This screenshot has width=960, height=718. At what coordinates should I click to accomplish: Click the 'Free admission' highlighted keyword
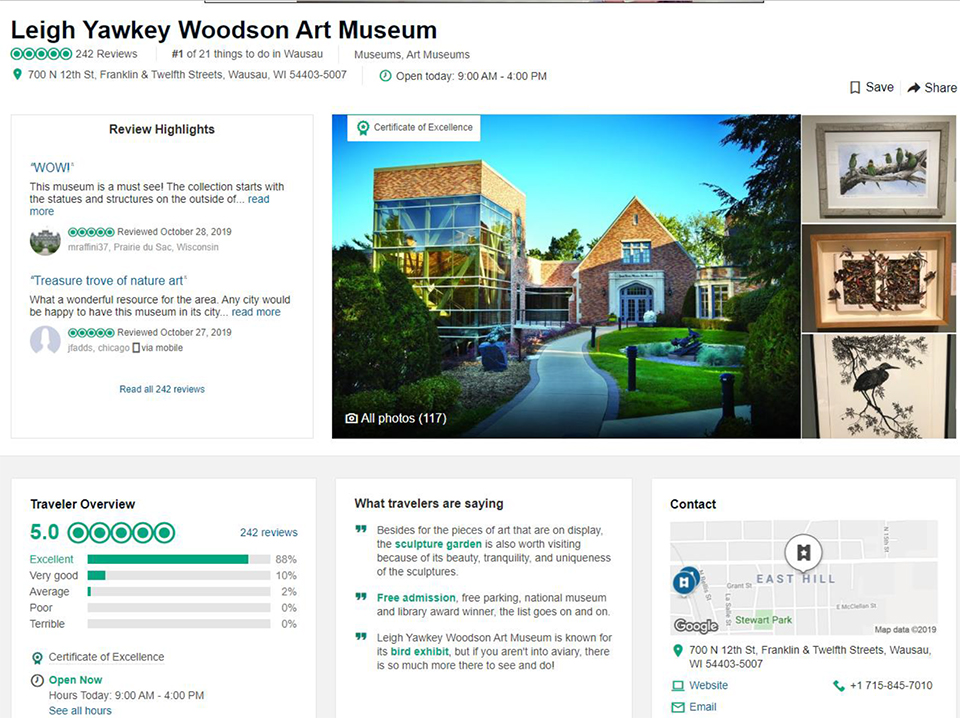[x=416, y=597]
